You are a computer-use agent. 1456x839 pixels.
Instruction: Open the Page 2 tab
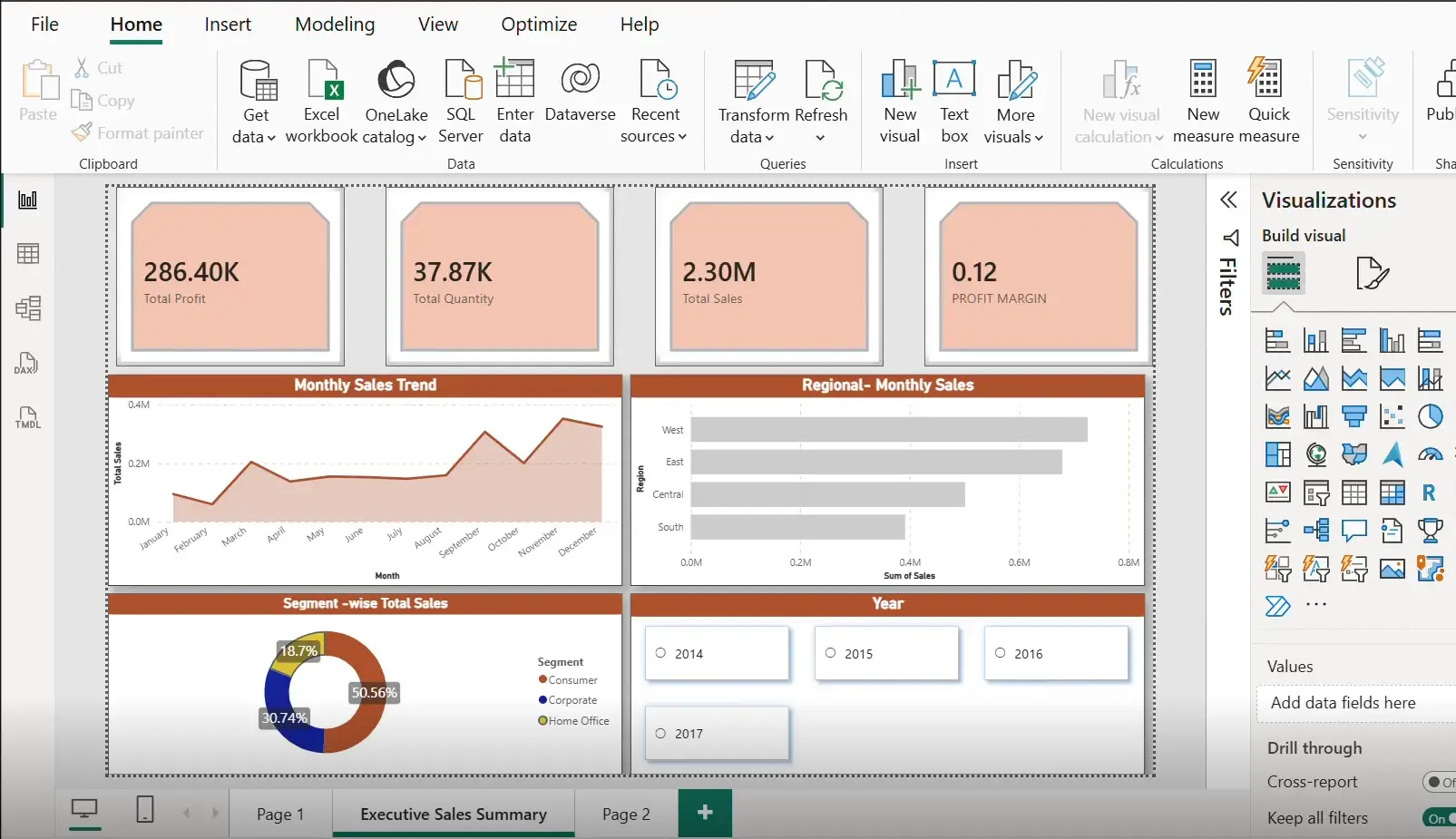click(x=625, y=813)
